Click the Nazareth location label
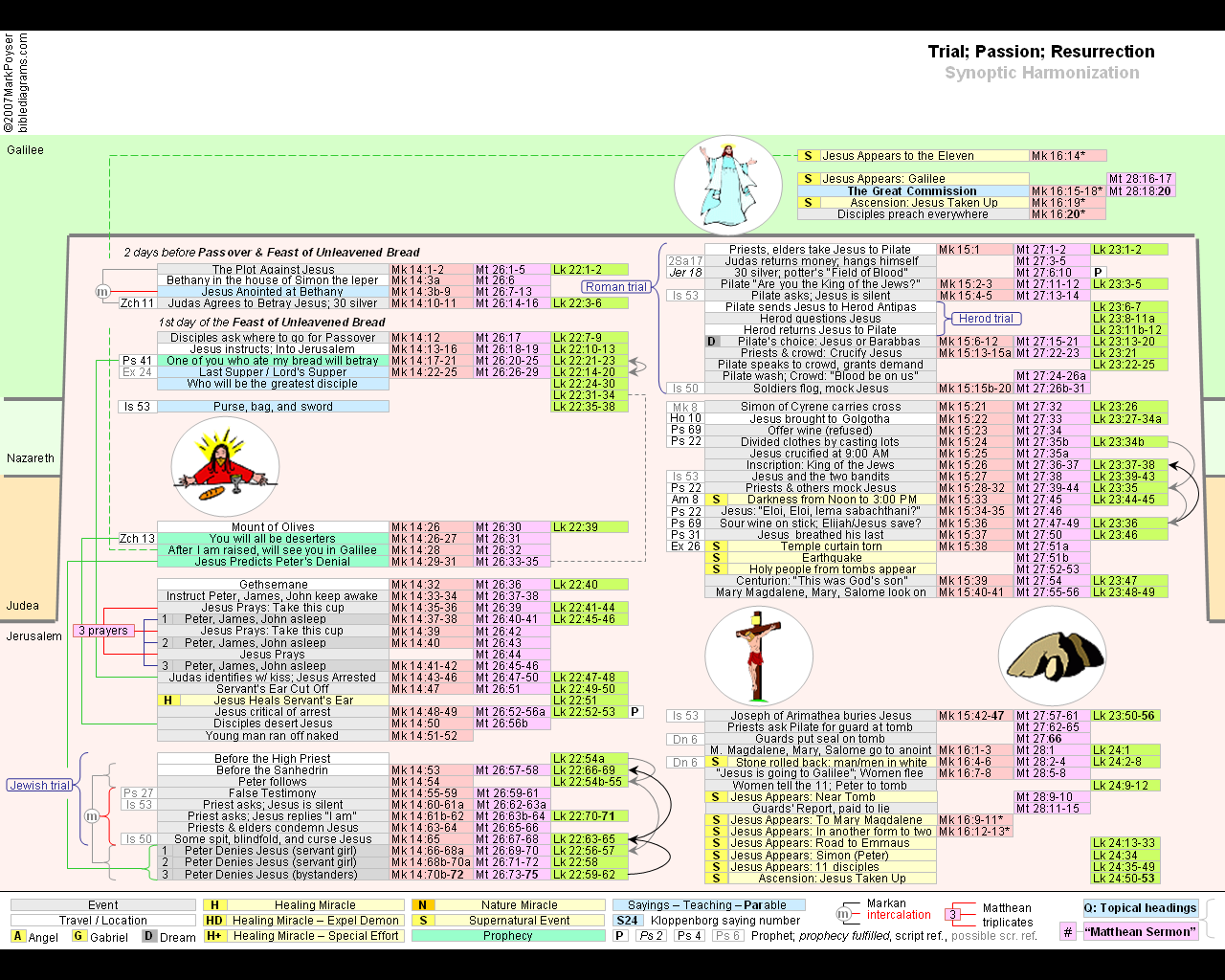 tap(31, 458)
